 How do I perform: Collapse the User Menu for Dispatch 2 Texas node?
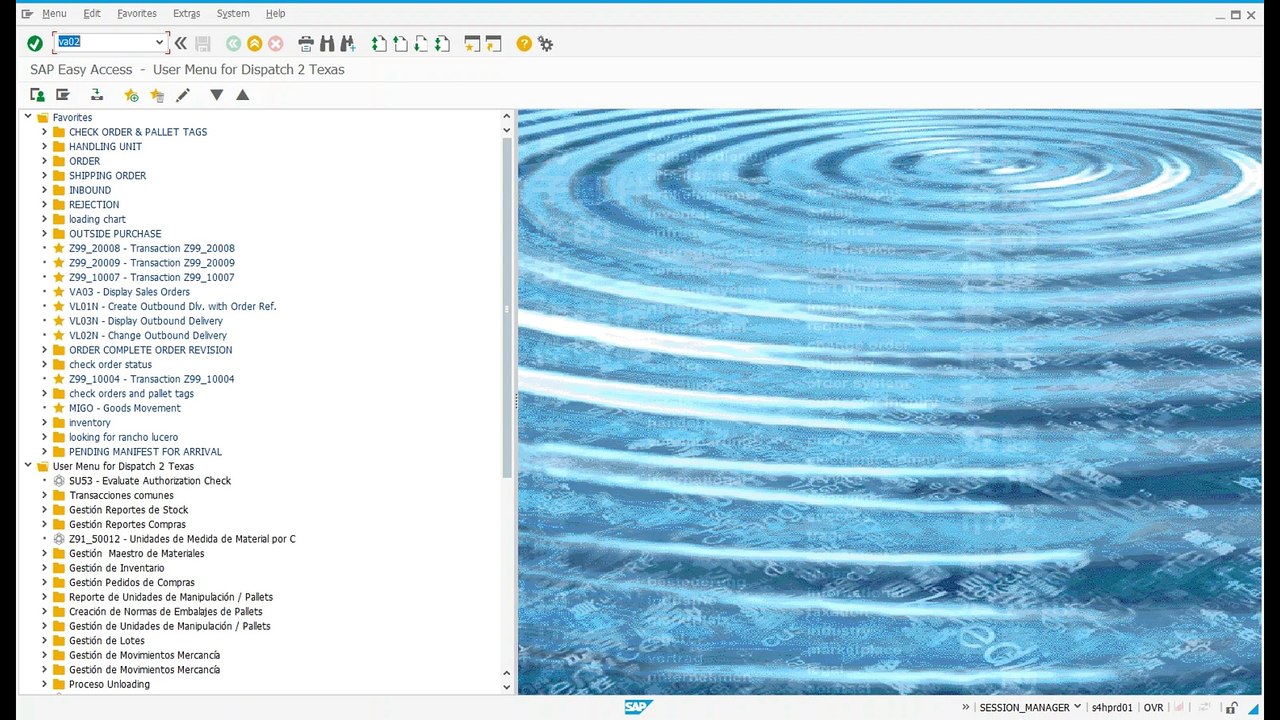[28, 466]
